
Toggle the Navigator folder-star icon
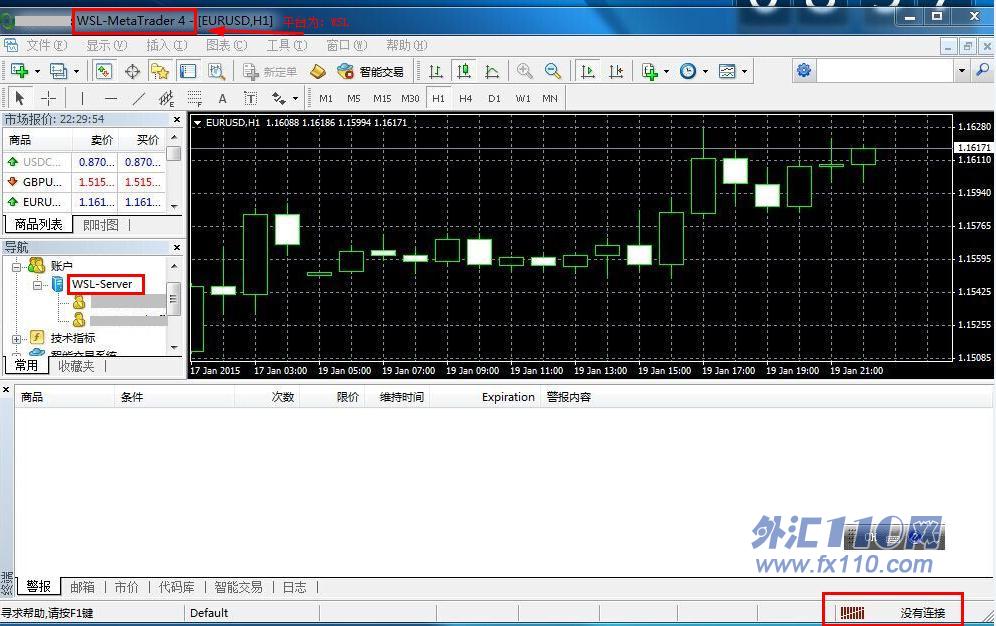(x=159, y=71)
